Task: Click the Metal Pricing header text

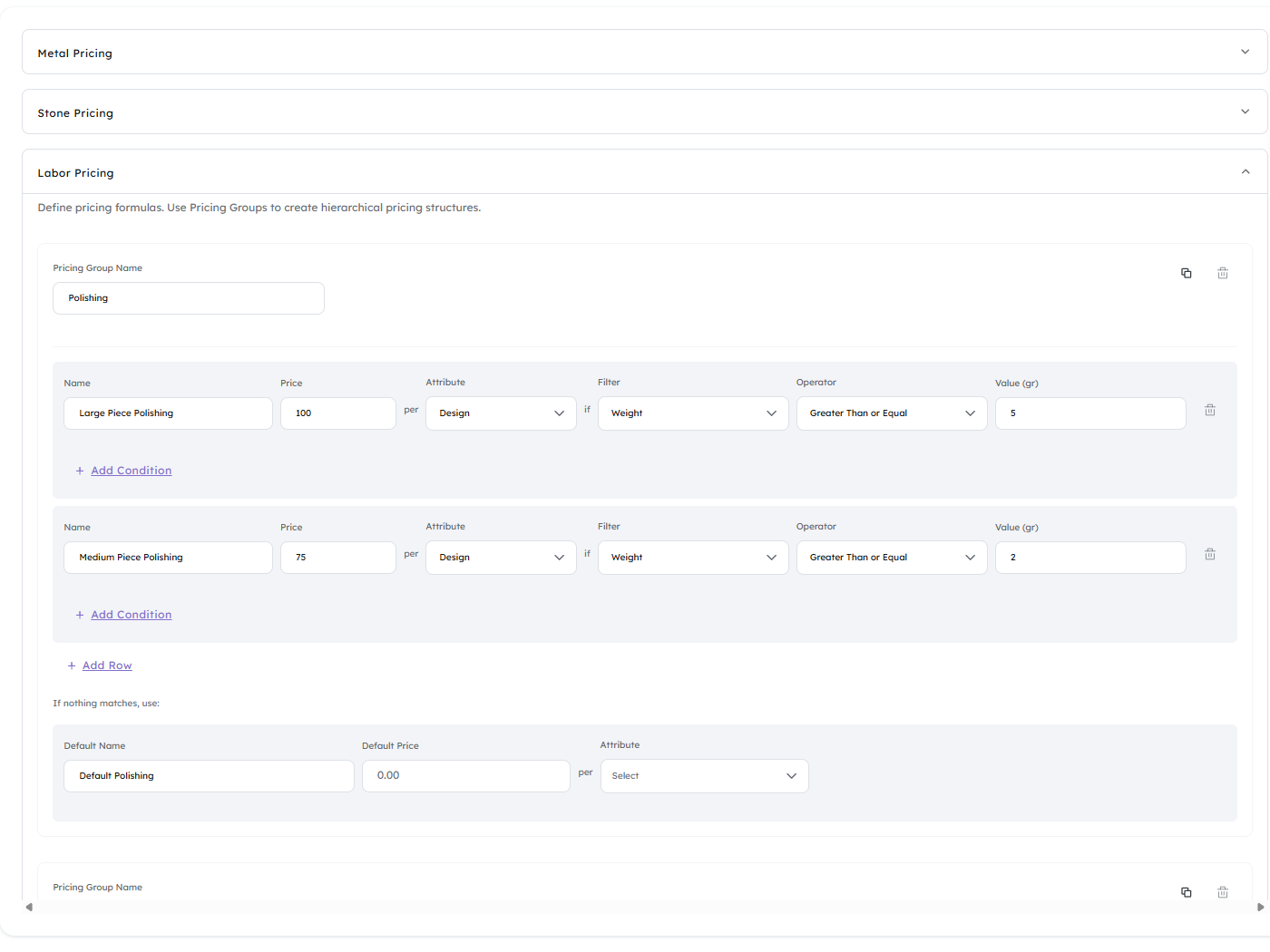Action: click(75, 53)
